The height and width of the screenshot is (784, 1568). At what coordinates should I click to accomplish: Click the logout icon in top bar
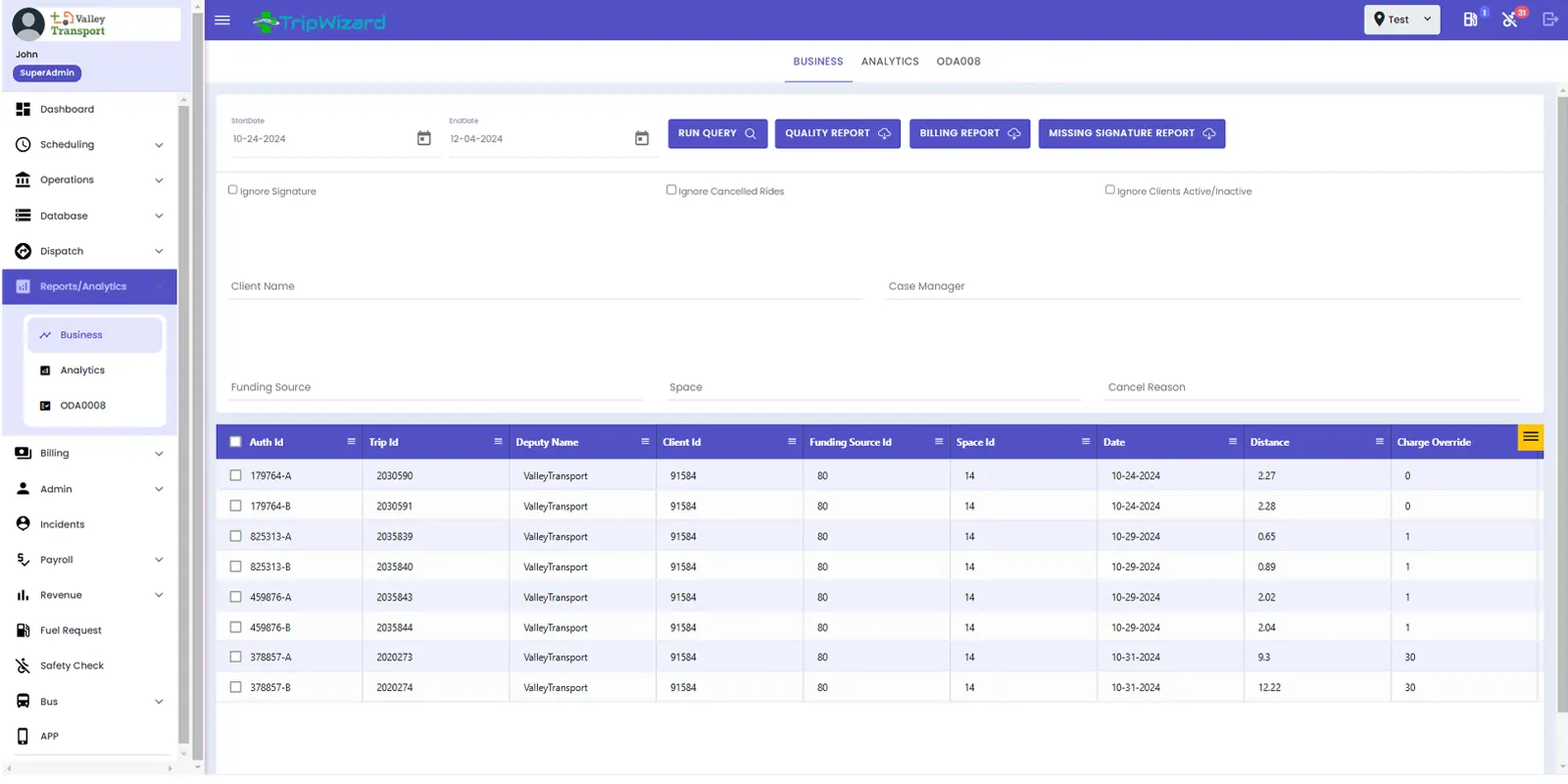click(x=1549, y=20)
